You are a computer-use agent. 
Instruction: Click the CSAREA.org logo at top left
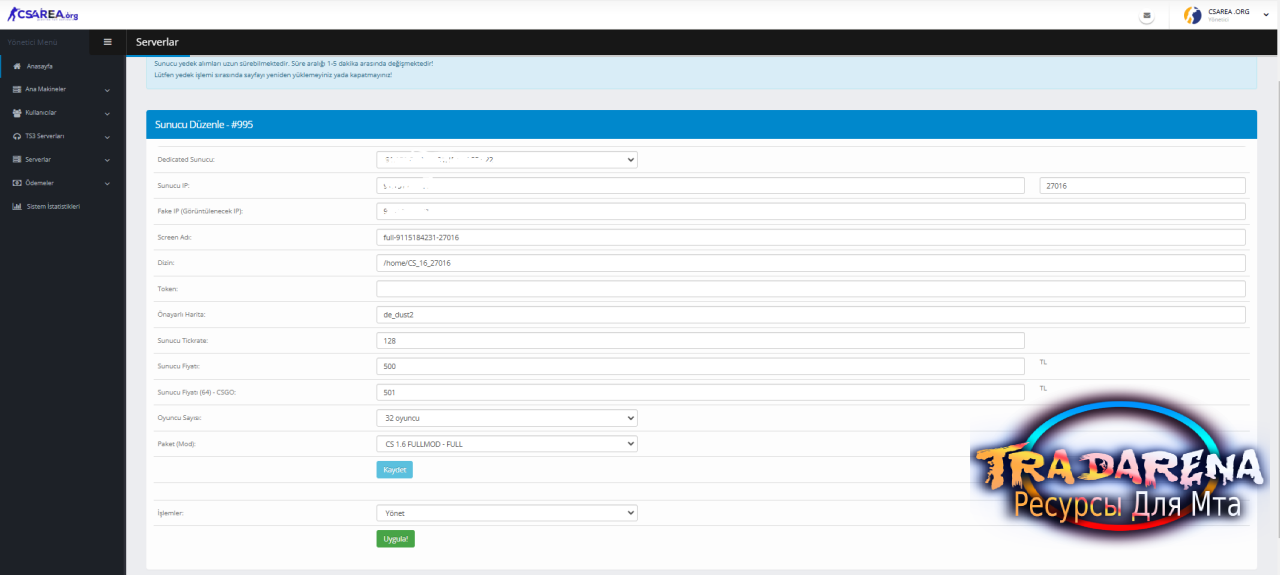tap(42, 14)
